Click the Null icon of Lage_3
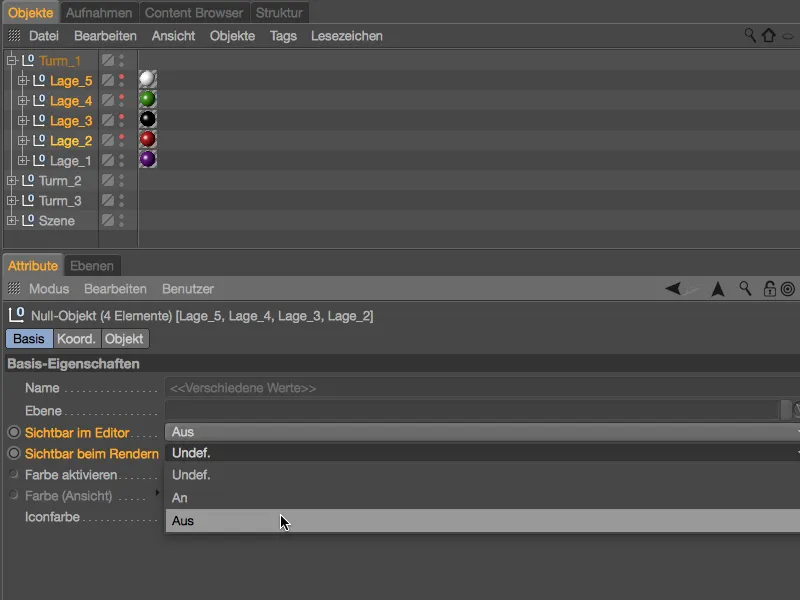This screenshot has height=600, width=800. click(39, 120)
